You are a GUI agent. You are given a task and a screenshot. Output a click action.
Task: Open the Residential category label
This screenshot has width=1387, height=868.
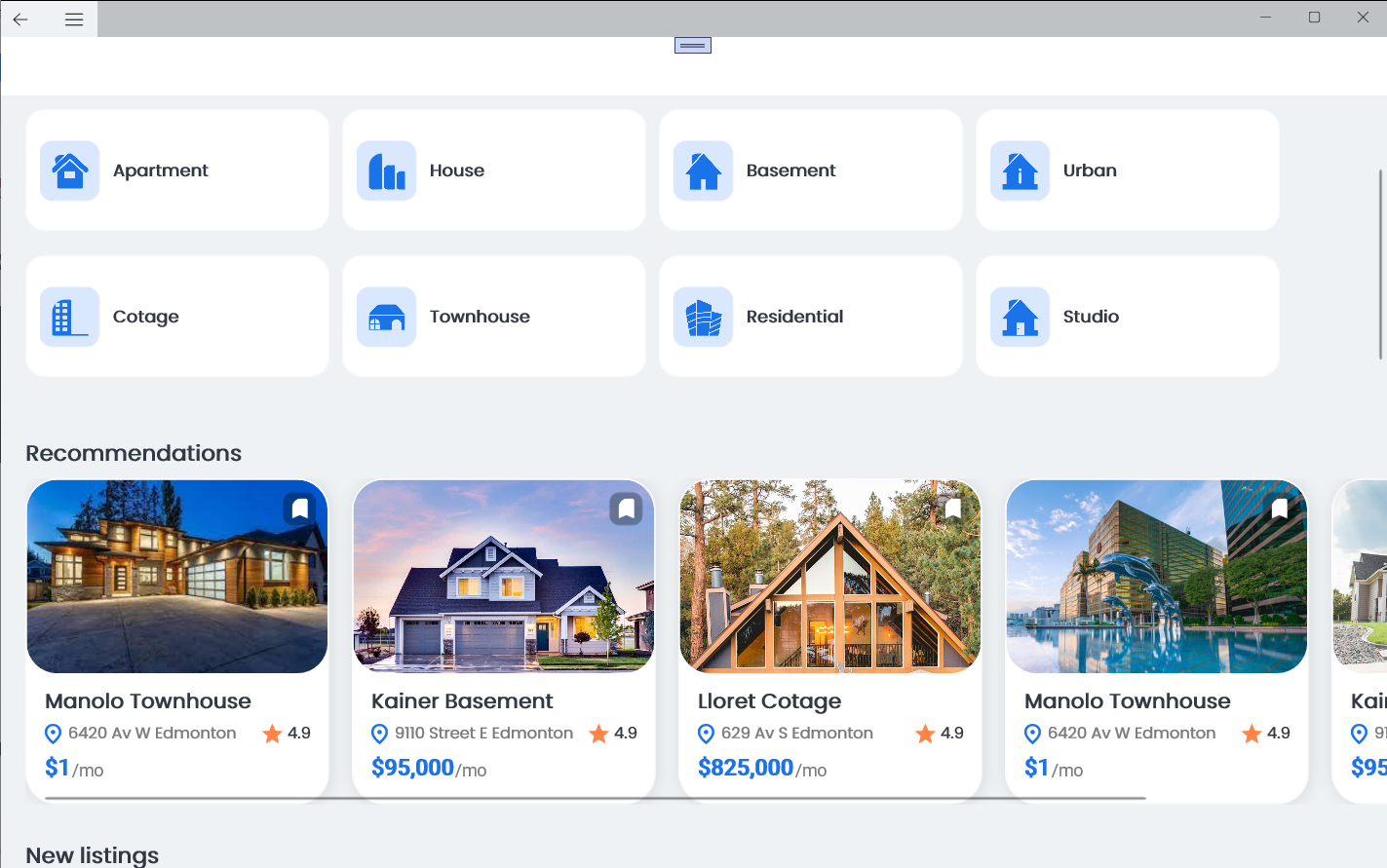pos(794,317)
